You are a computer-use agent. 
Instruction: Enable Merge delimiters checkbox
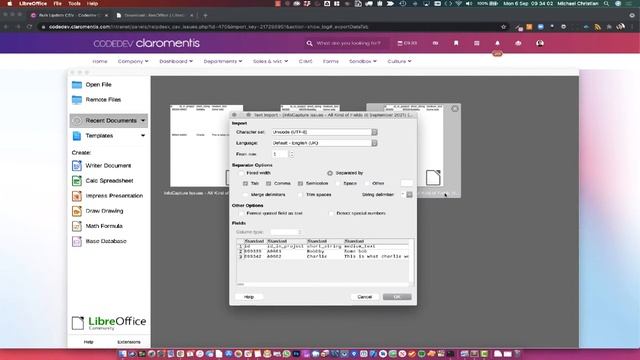tap(245, 195)
